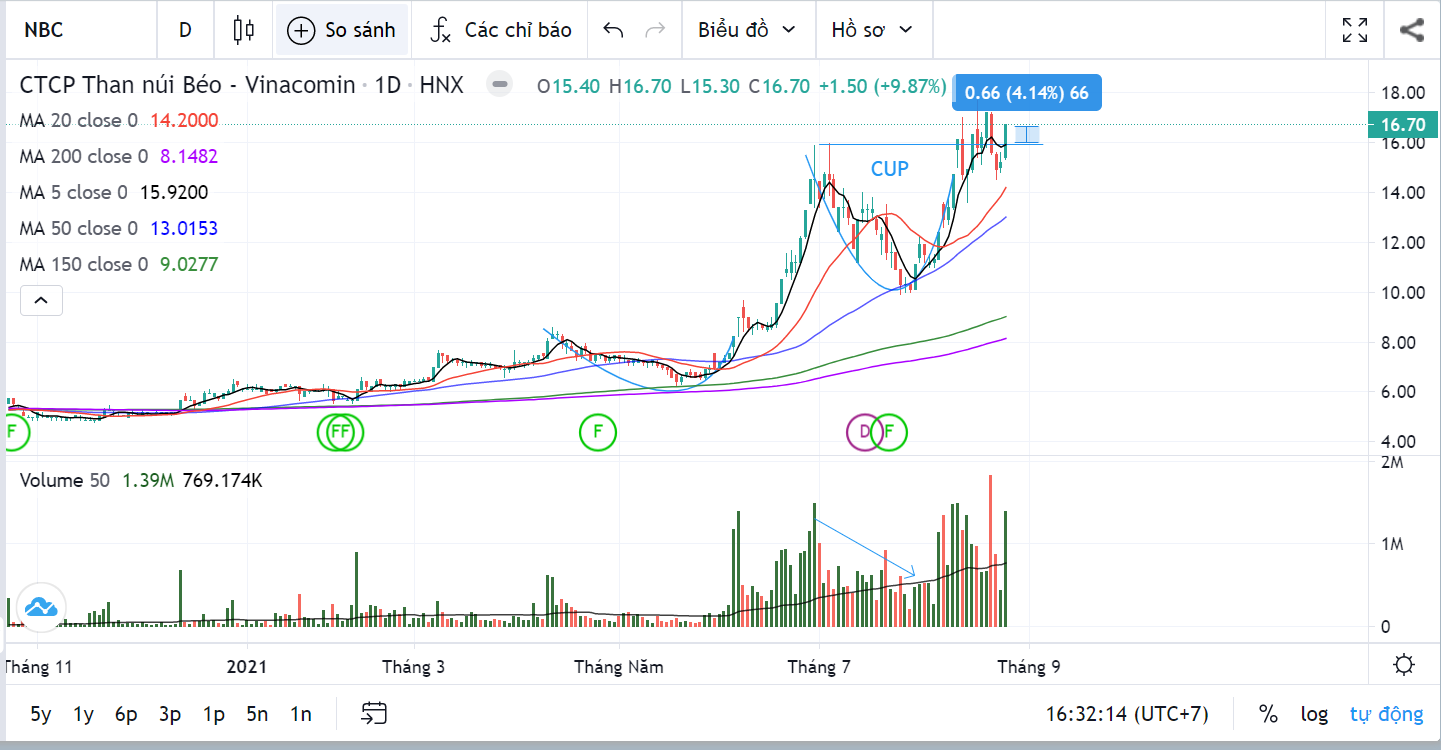Open chart settings gear icon
This screenshot has height=750, width=1441.
tap(1404, 665)
